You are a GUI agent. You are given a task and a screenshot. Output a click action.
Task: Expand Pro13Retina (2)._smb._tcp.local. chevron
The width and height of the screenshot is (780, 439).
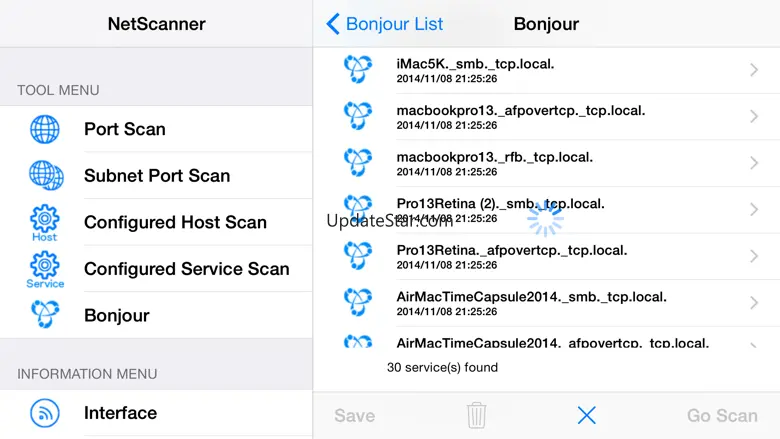[754, 209]
